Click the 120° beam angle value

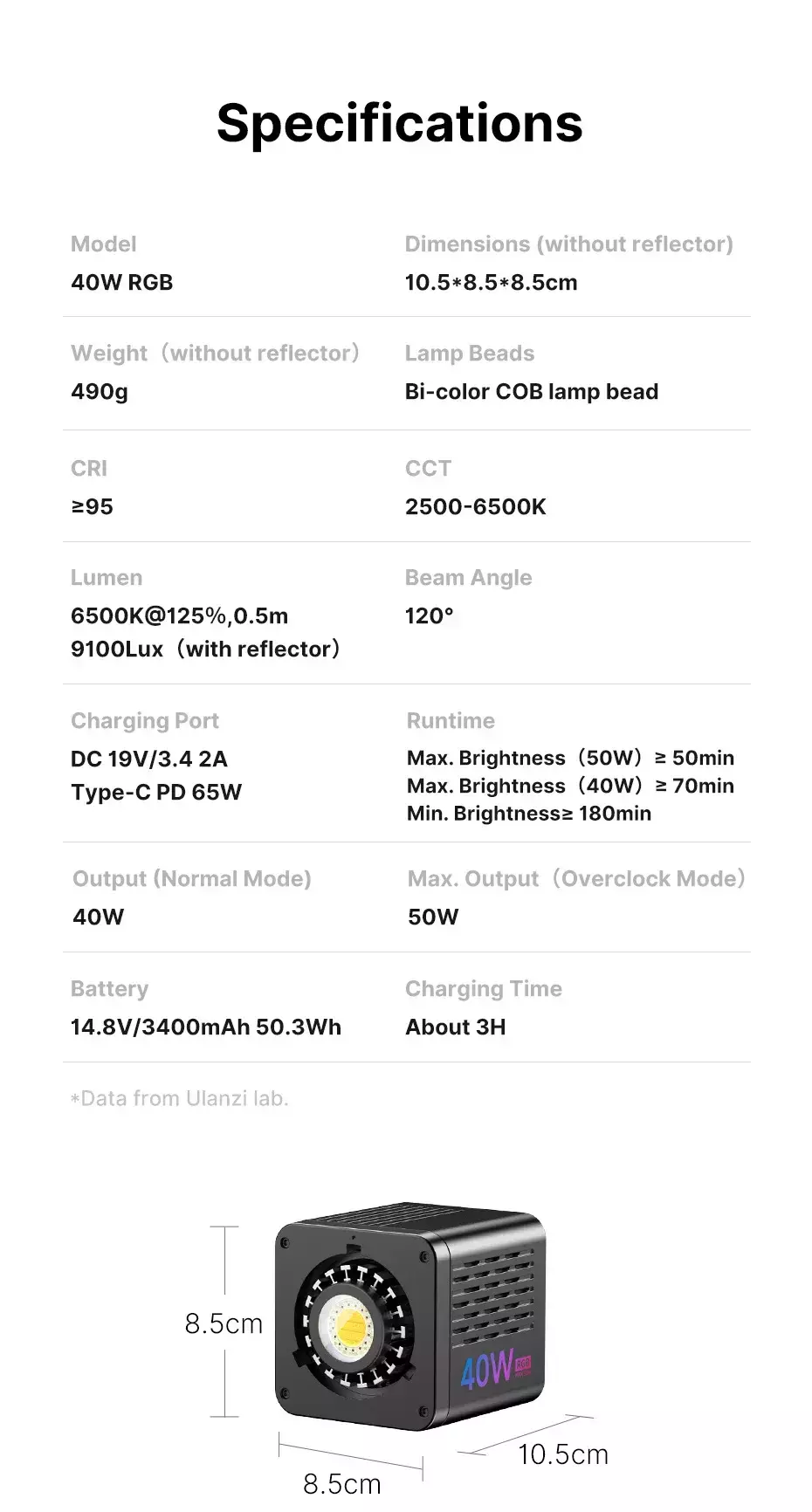(x=429, y=616)
